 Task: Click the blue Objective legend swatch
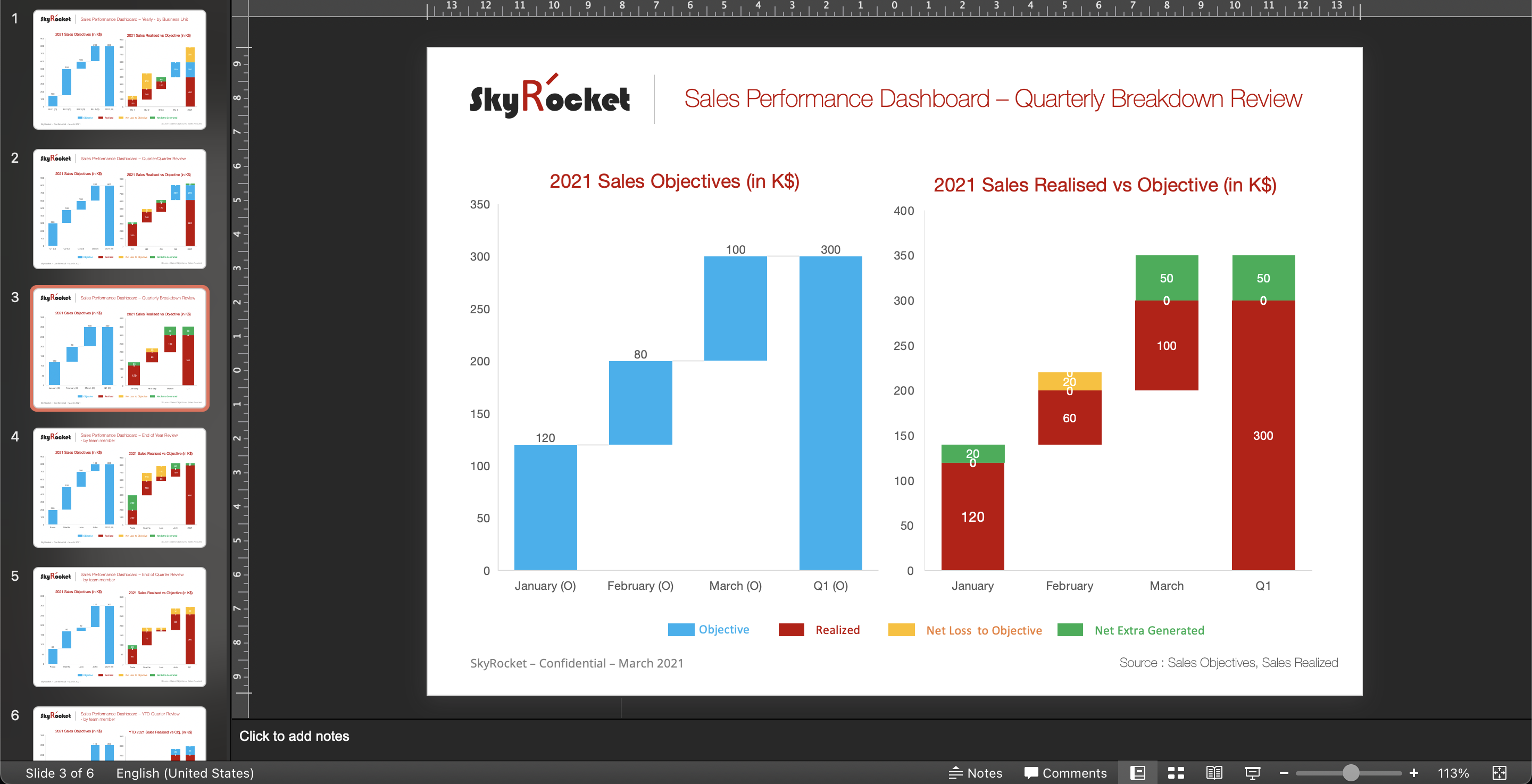[681, 629]
